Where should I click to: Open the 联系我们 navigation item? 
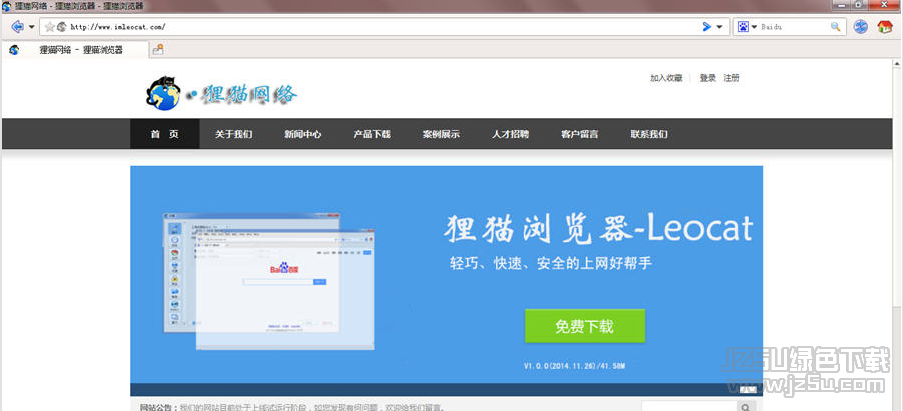coord(648,134)
